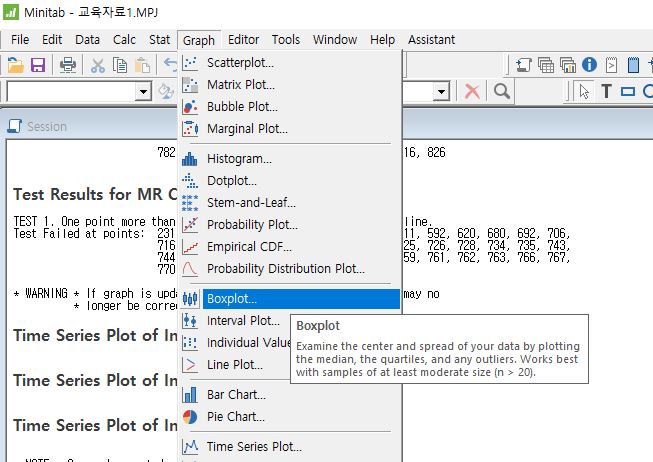The height and width of the screenshot is (462, 653).
Task: Open the Help menu
Action: pyautogui.click(x=382, y=40)
